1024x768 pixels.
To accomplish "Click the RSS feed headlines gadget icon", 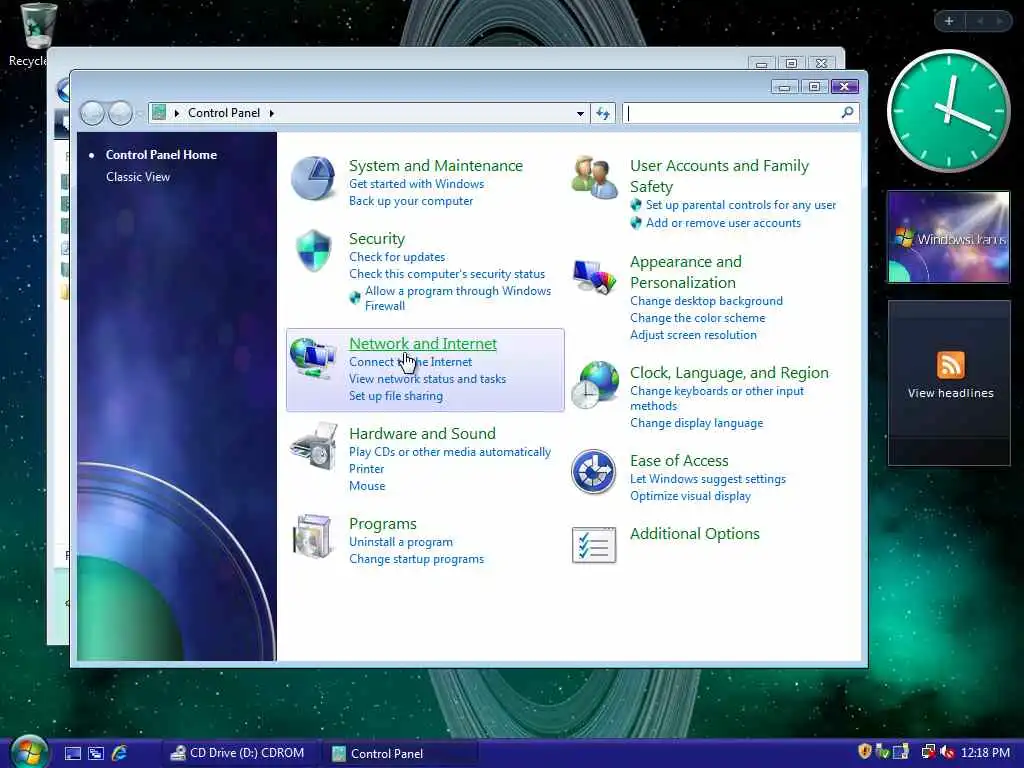I will click(x=950, y=364).
